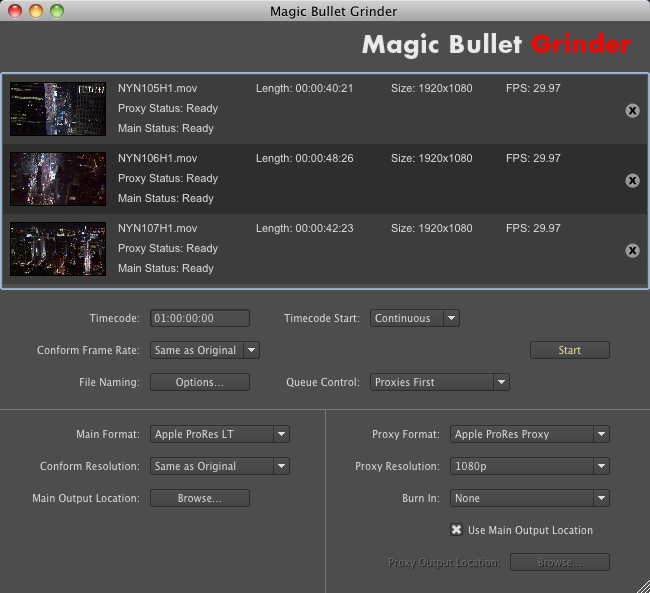The height and width of the screenshot is (593, 650).
Task: Zoom the window with the green button
Action: (x=57, y=11)
